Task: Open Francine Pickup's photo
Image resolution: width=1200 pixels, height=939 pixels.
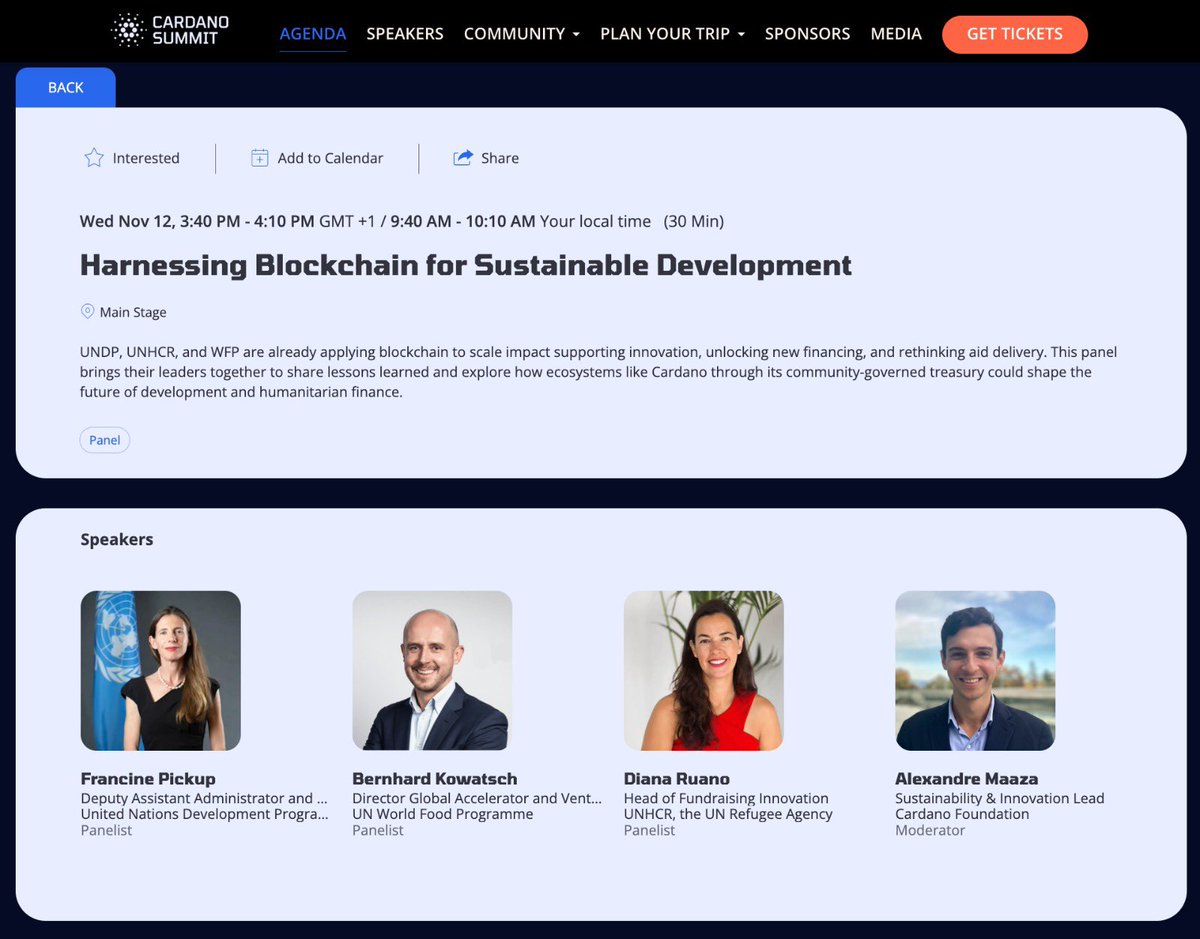Action: pyautogui.click(x=161, y=671)
